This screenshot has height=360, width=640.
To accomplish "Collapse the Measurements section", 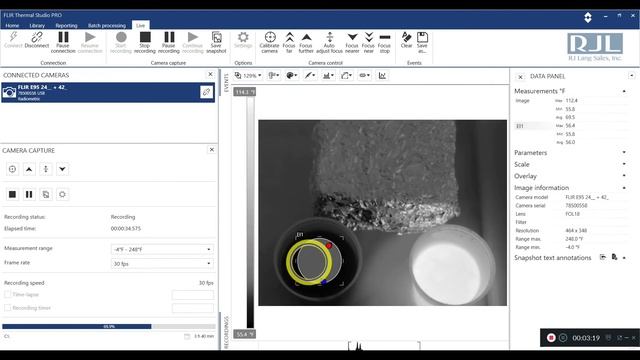I will pos(624,91).
